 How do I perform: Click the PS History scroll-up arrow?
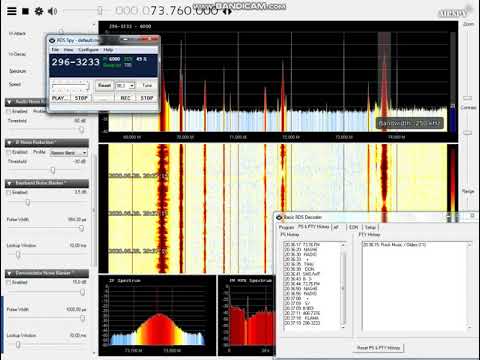pyautogui.click(x=343, y=245)
